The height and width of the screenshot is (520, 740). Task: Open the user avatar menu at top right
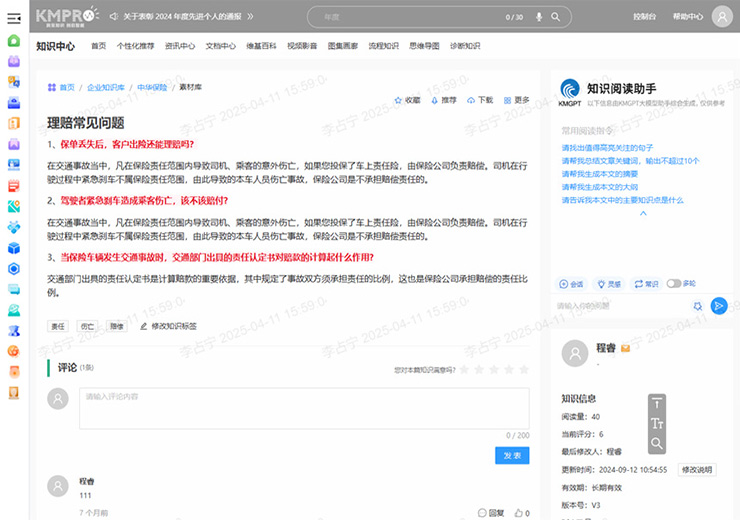click(722, 17)
